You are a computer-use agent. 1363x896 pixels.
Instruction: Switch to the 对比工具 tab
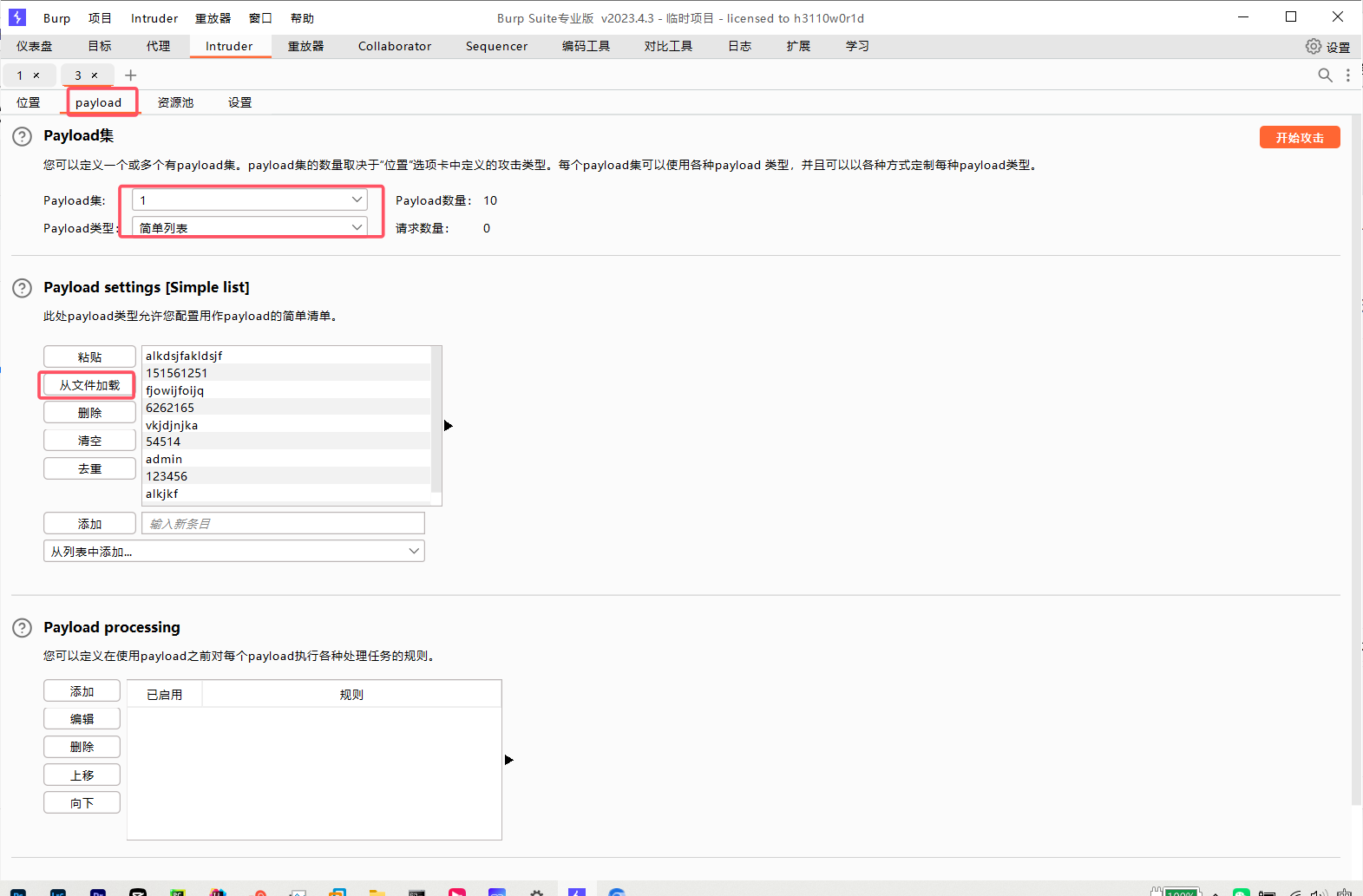669,47
